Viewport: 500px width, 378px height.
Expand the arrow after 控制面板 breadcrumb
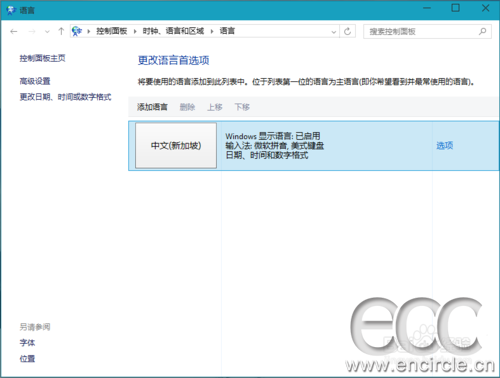135,31
